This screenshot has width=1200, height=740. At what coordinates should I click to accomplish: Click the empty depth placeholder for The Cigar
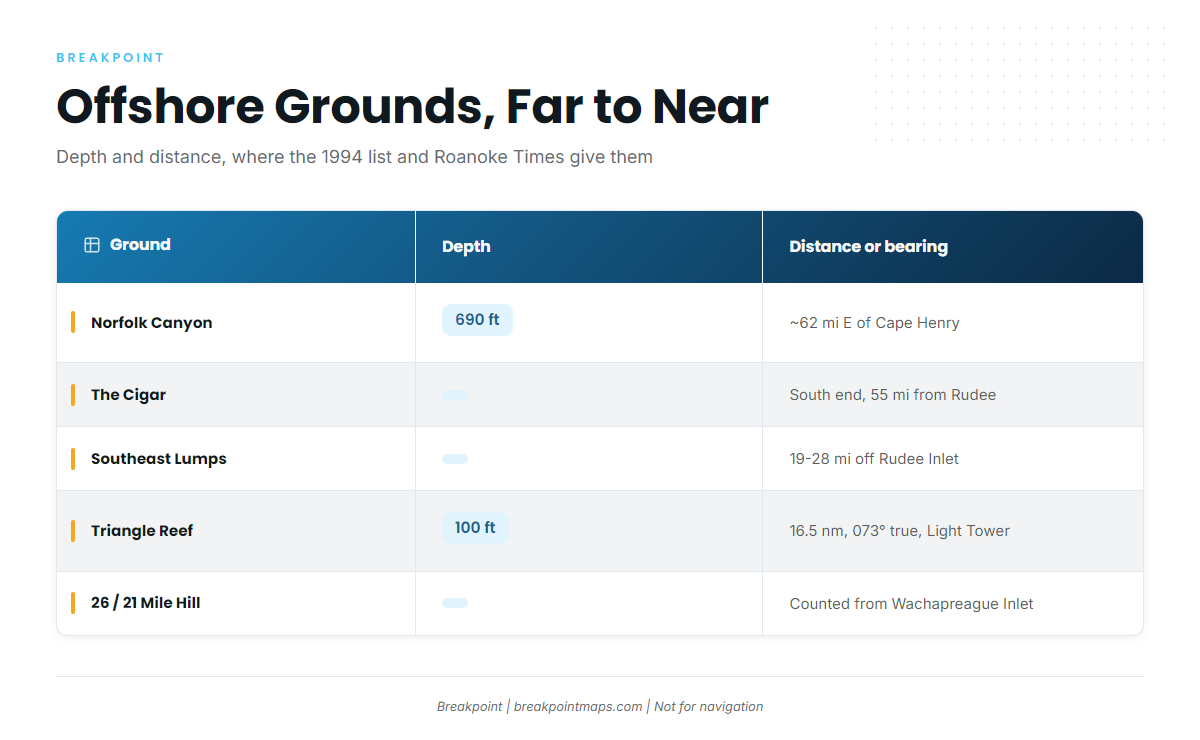(x=455, y=395)
